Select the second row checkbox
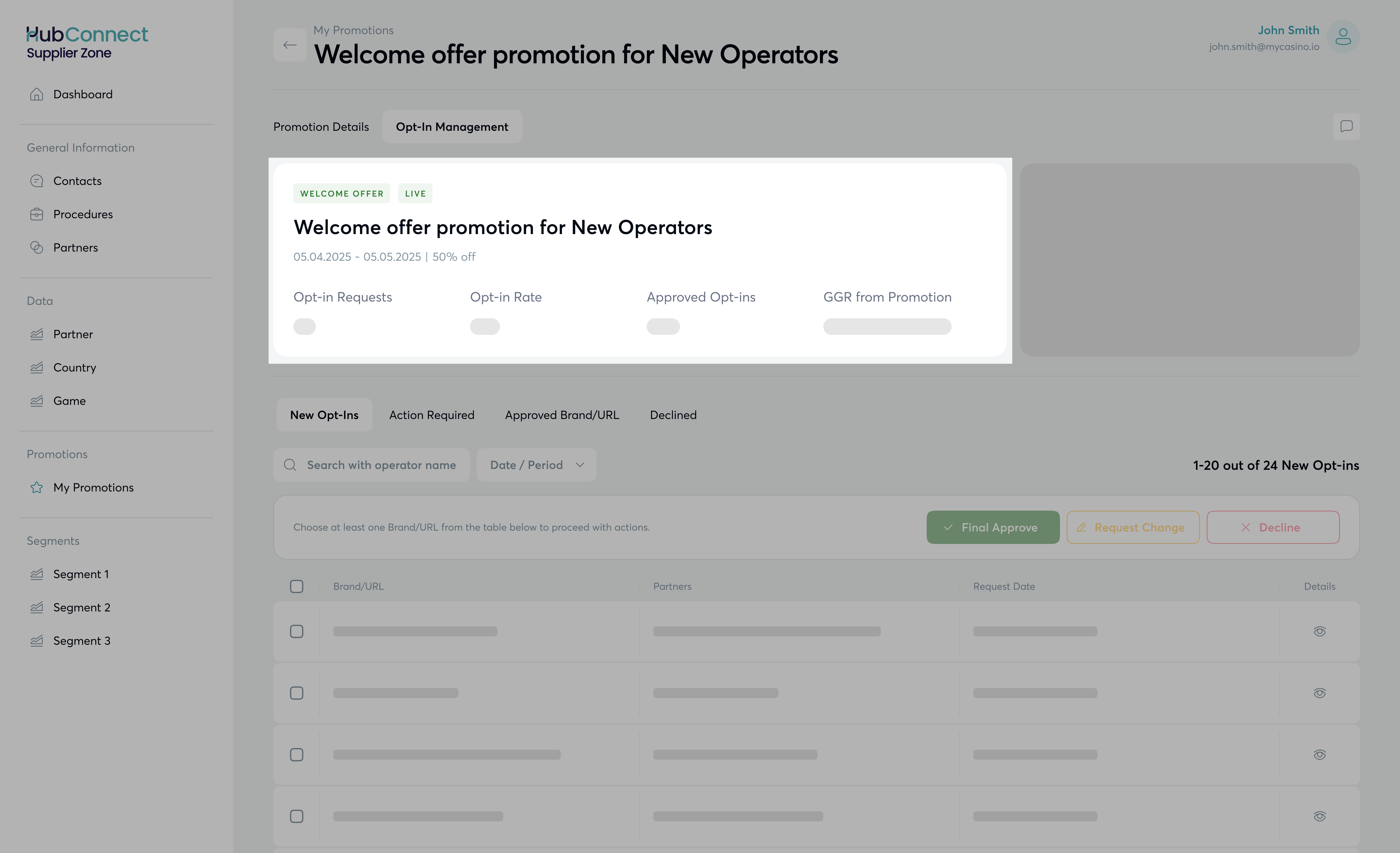The height and width of the screenshot is (853, 1400). point(297,693)
